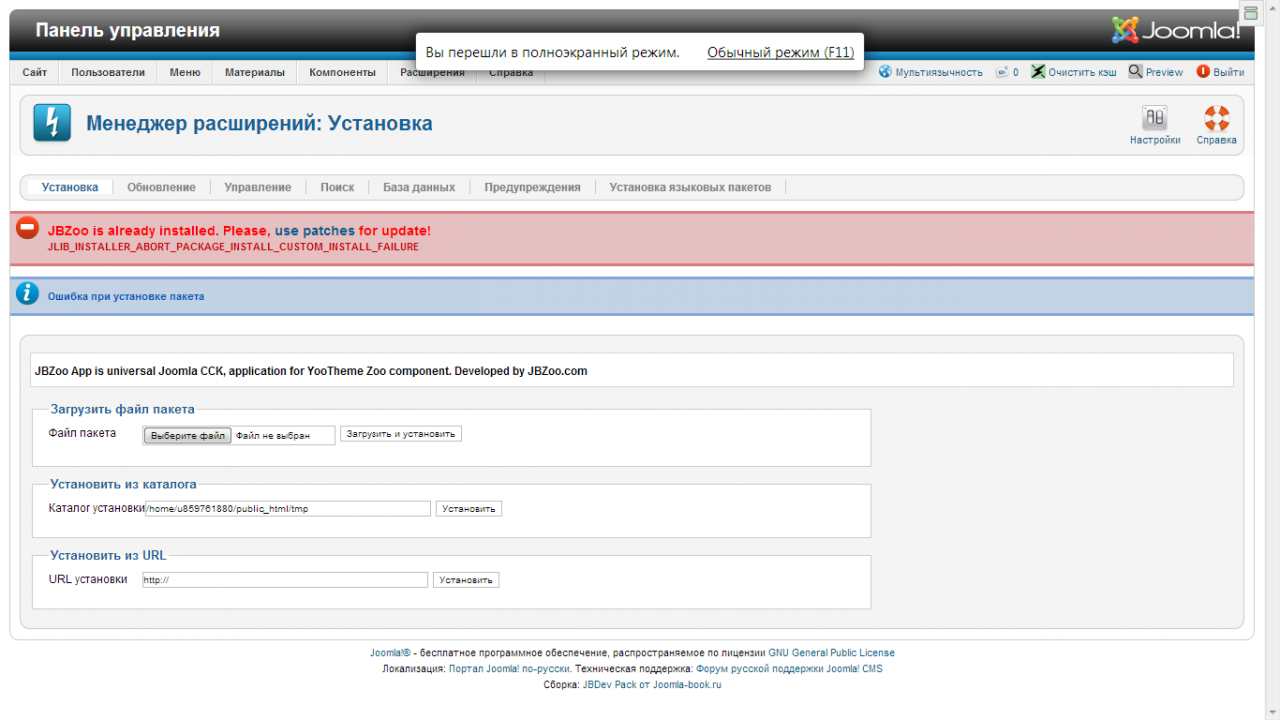1280x720 pixels.
Task: Click the Загрузить и установить button
Action: pyautogui.click(x=401, y=434)
